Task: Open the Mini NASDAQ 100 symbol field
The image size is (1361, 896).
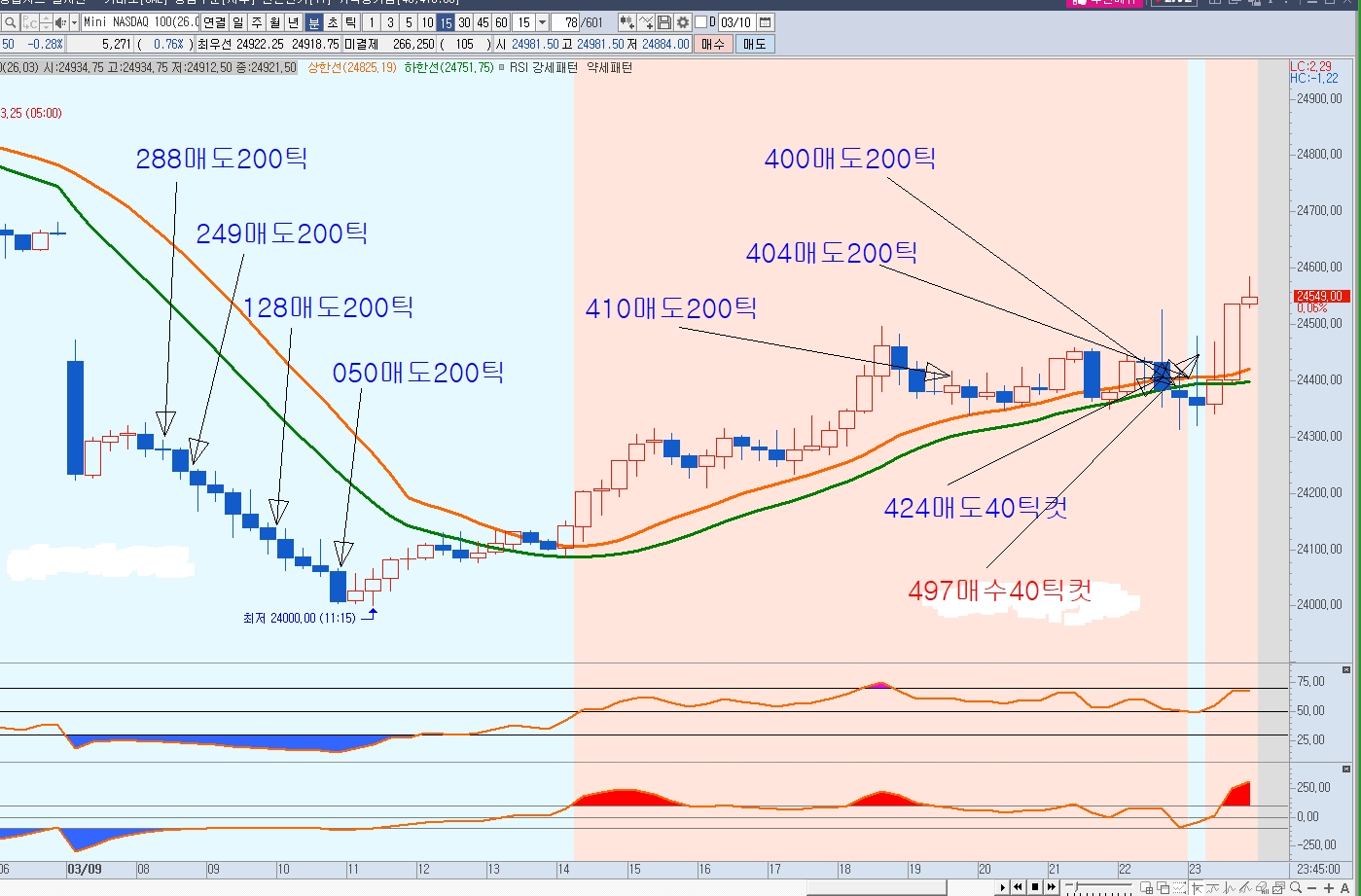Action: click(140, 22)
